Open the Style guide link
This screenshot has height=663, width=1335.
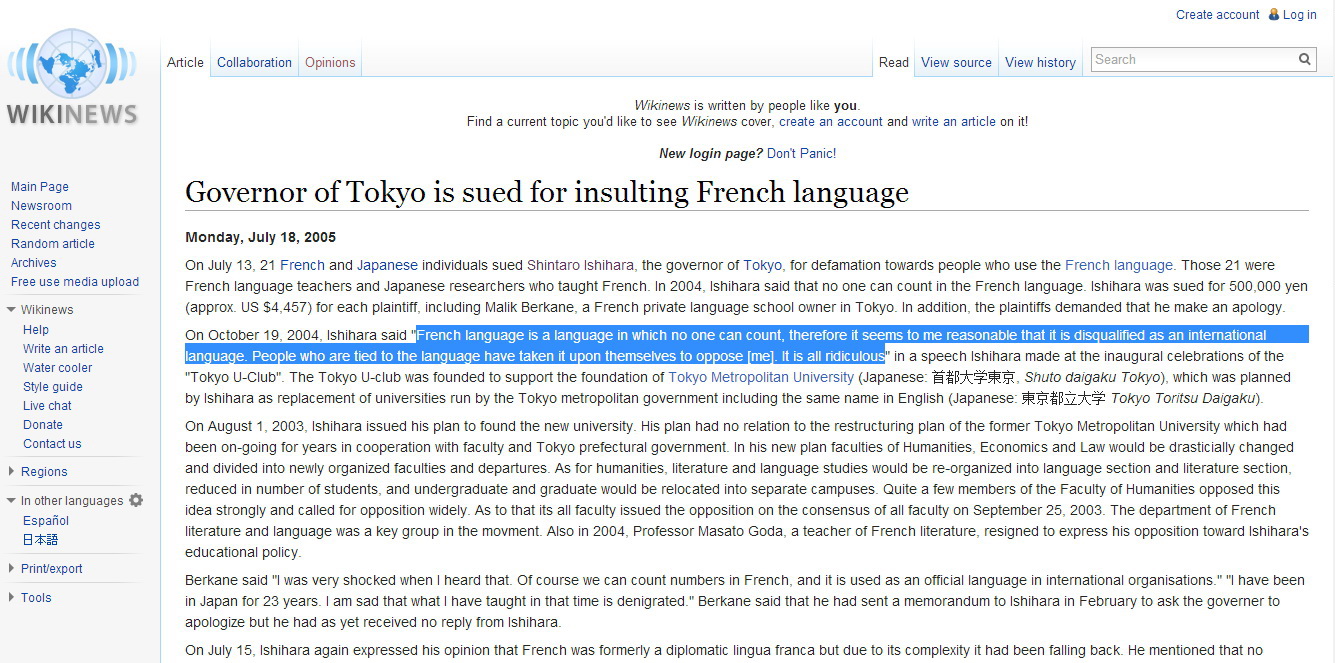click(53, 387)
